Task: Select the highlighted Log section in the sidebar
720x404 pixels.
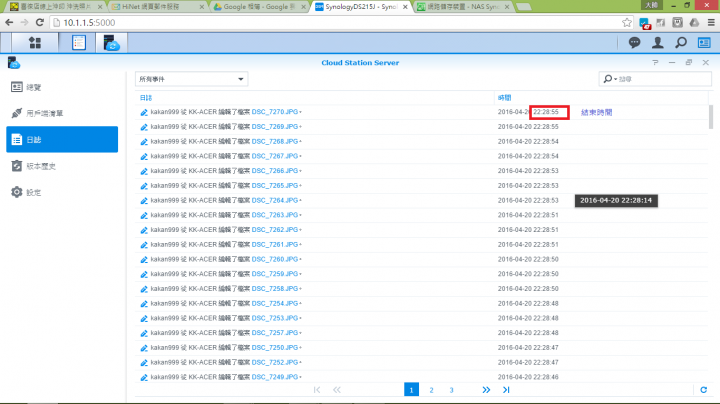Action: click(x=62, y=140)
